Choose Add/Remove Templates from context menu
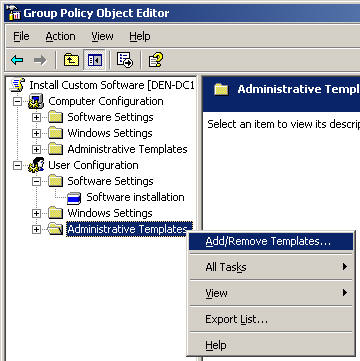 (271, 241)
